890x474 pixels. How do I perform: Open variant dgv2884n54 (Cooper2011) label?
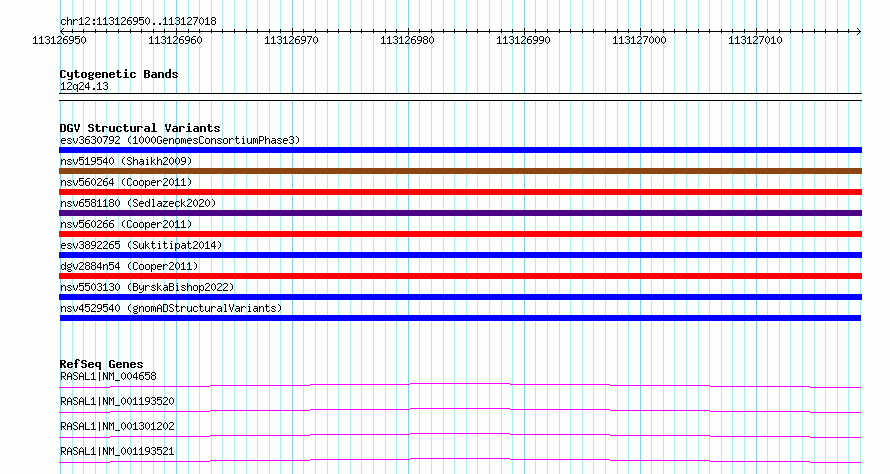129,266
